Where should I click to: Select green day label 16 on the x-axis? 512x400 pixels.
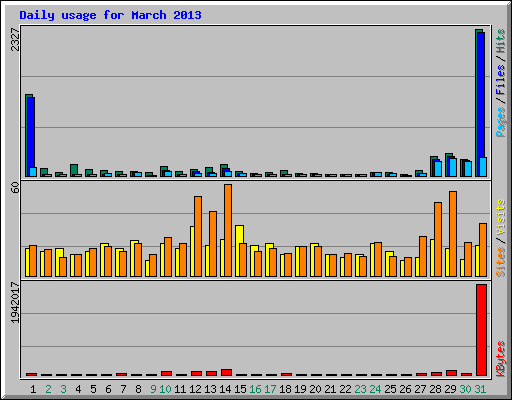click(255, 389)
